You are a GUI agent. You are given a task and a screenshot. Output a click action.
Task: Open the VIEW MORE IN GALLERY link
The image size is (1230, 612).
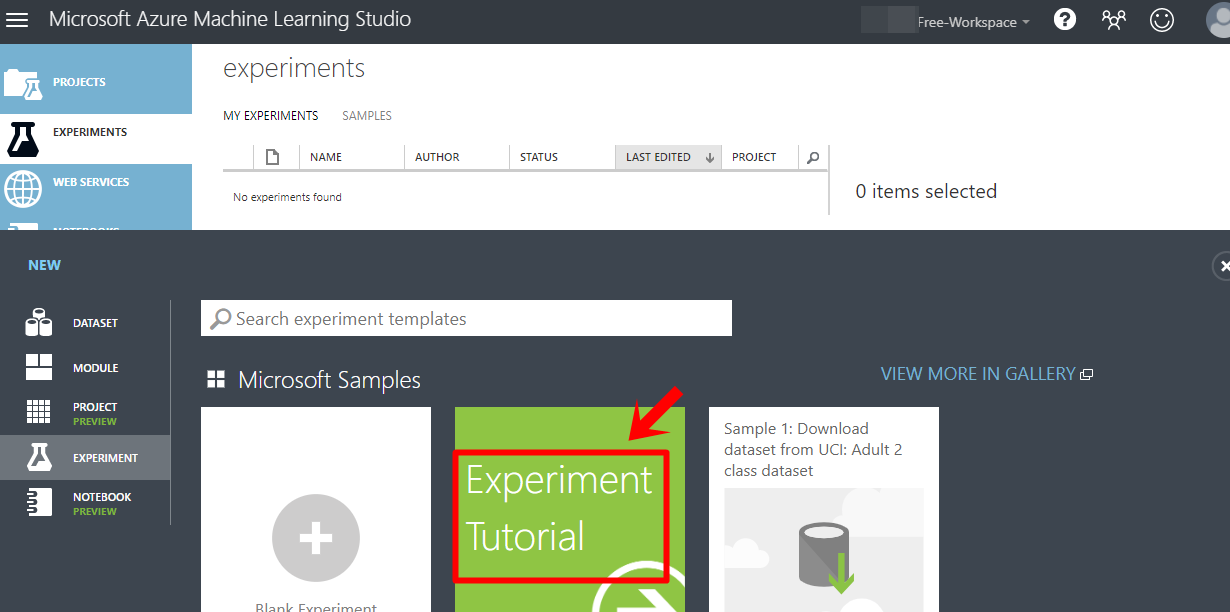tap(977, 373)
